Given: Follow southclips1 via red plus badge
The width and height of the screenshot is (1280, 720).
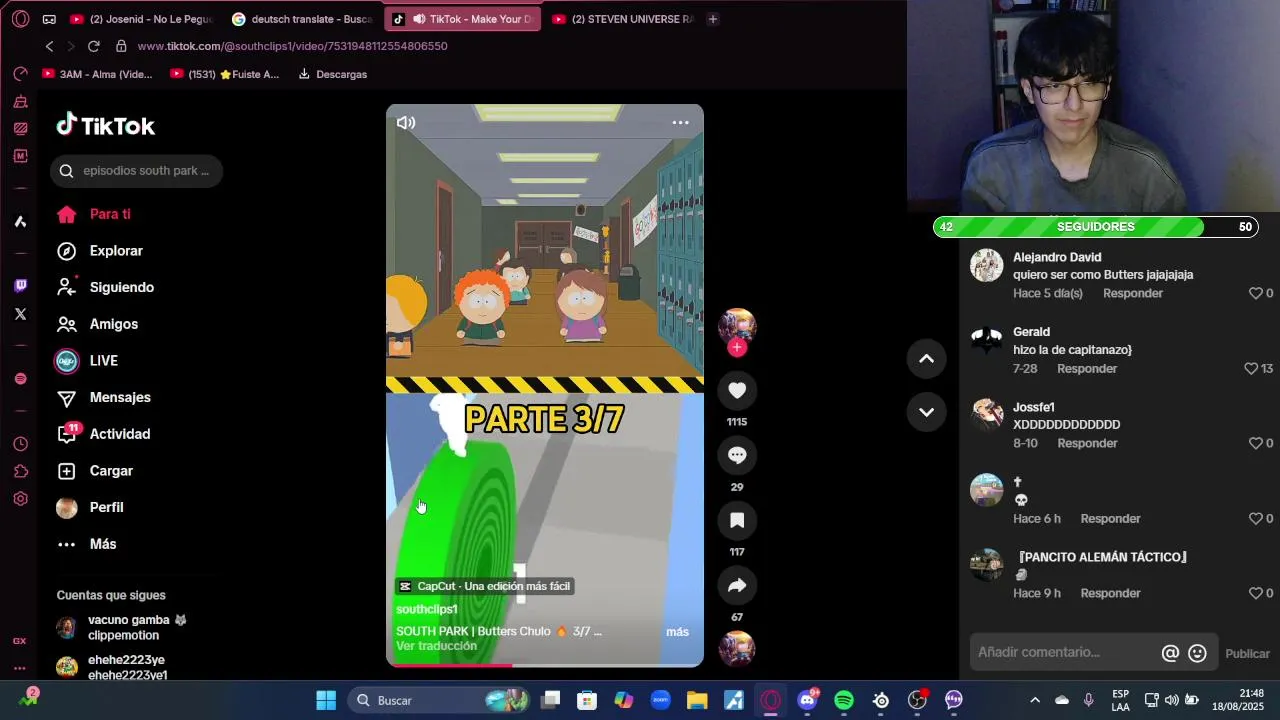Looking at the screenshot, I should [x=737, y=347].
